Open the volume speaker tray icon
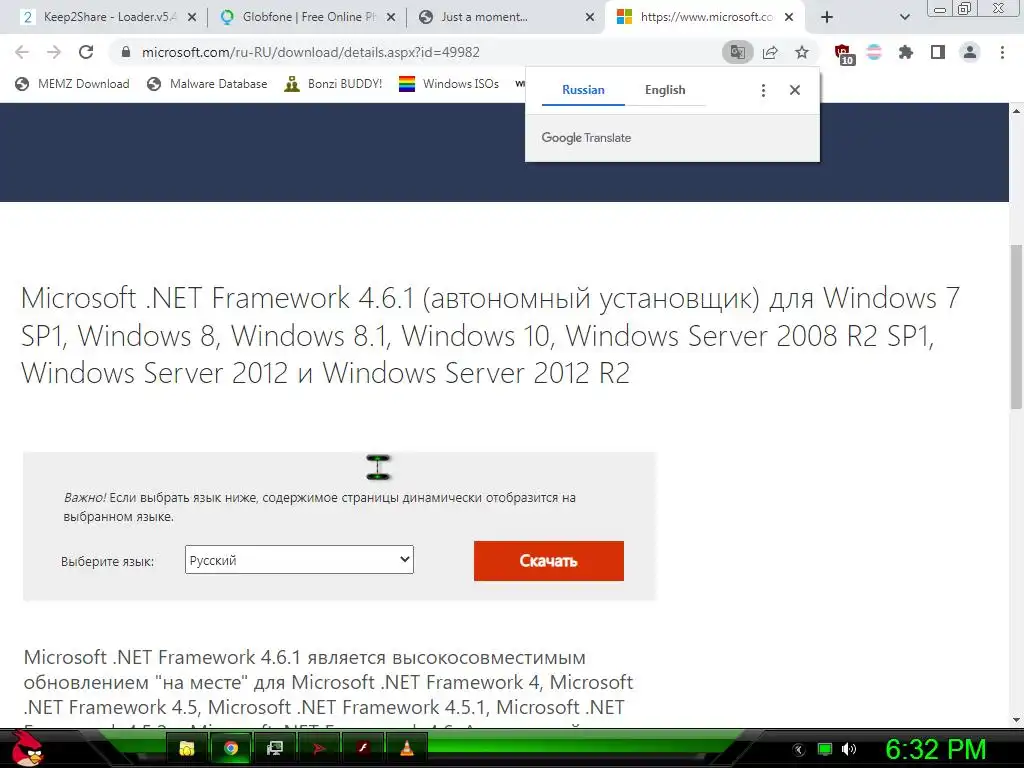The height and width of the screenshot is (768, 1024). (x=849, y=750)
